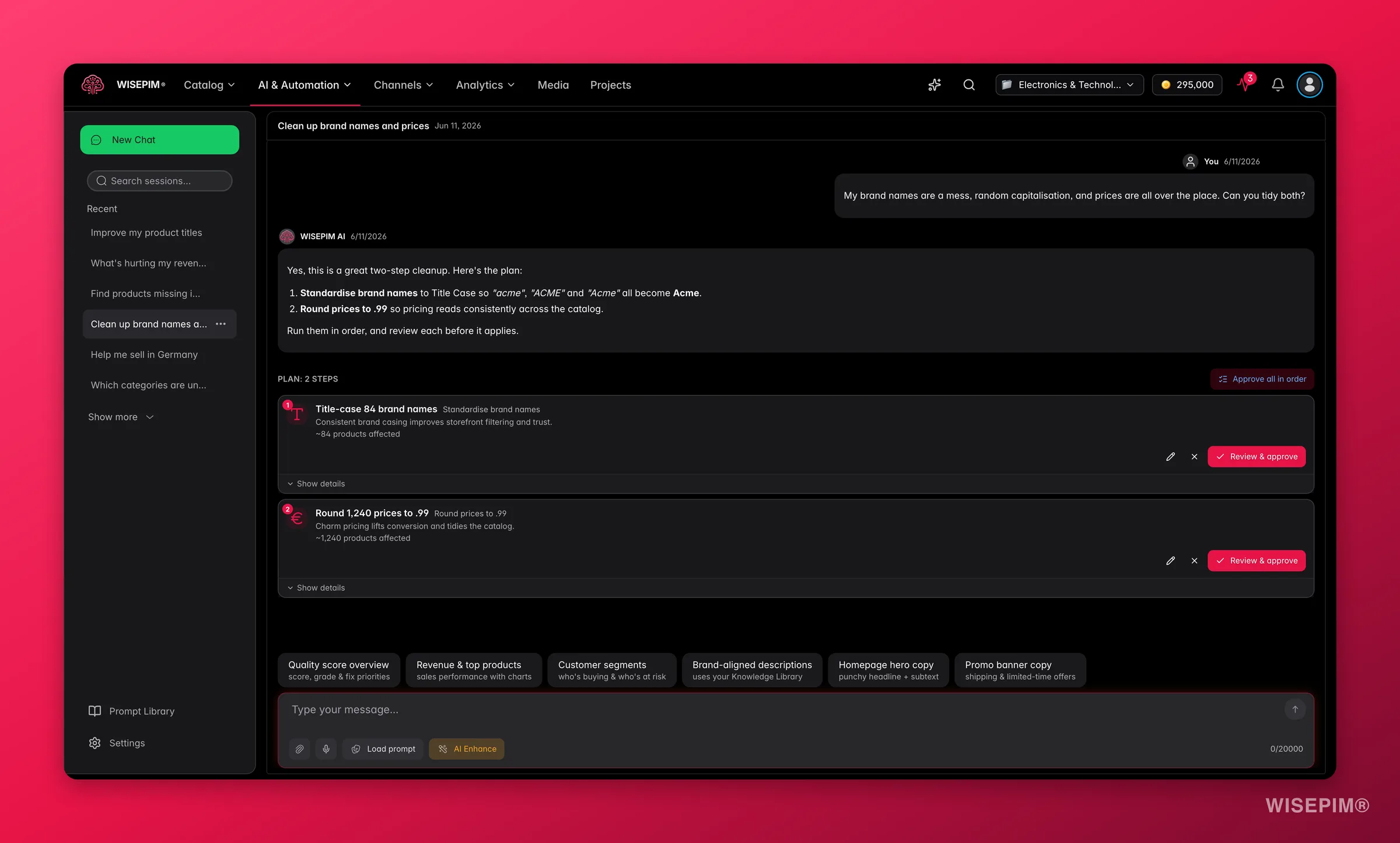The height and width of the screenshot is (843, 1400).
Task: Click Approve all in order
Action: [x=1262, y=379]
